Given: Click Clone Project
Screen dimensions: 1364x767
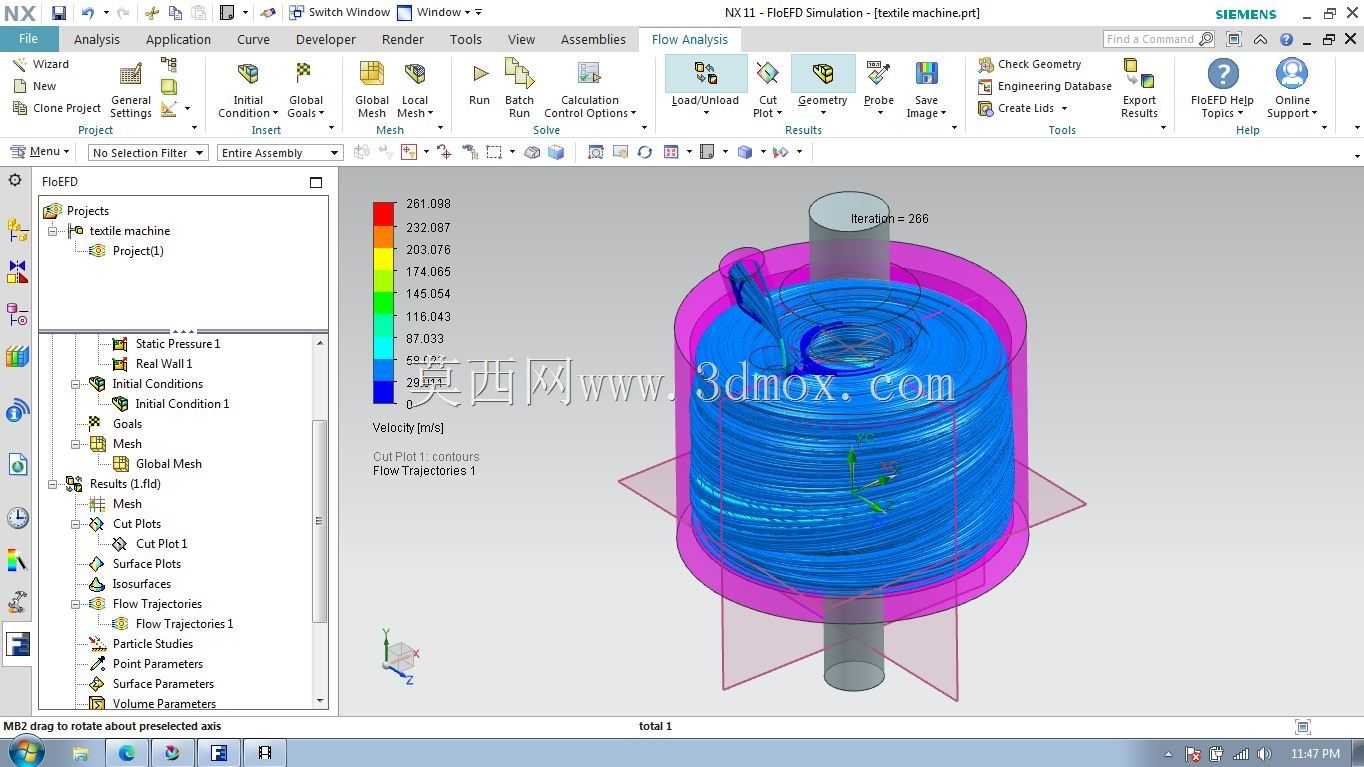Looking at the screenshot, I should 56,108.
